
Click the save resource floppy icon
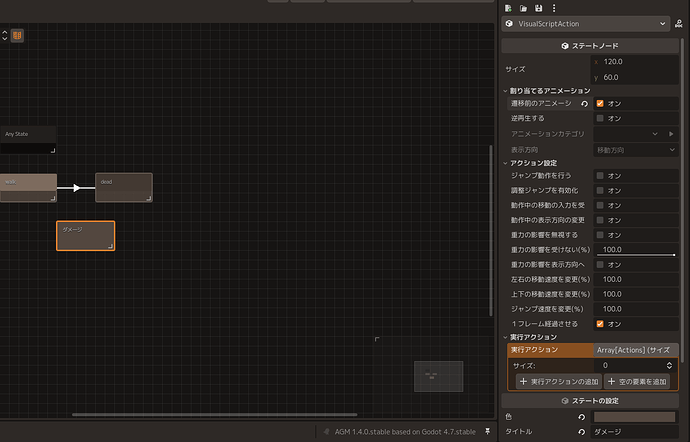click(x=538, y=8)
